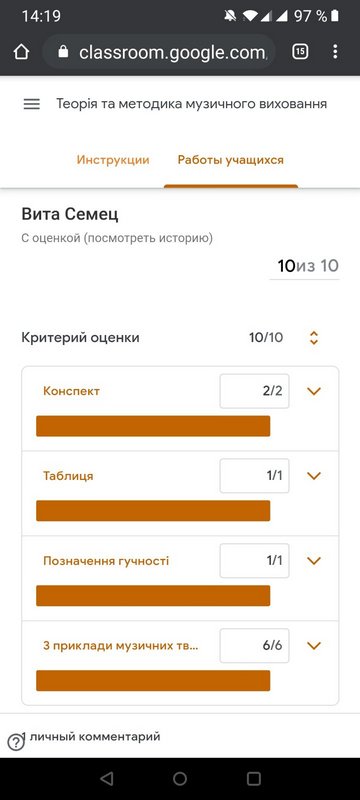Image resolution: width=360 pixels, height=800 pixels.
Task: Tap the help question mark icon
Action: pyautogui.click(x=16, y=743)
